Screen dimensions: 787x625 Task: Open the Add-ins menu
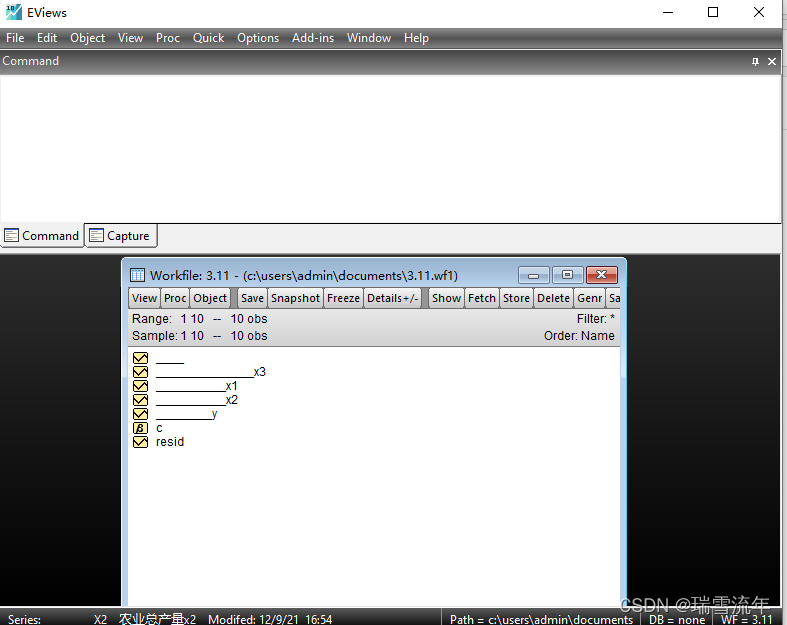(x=313, y=38)
